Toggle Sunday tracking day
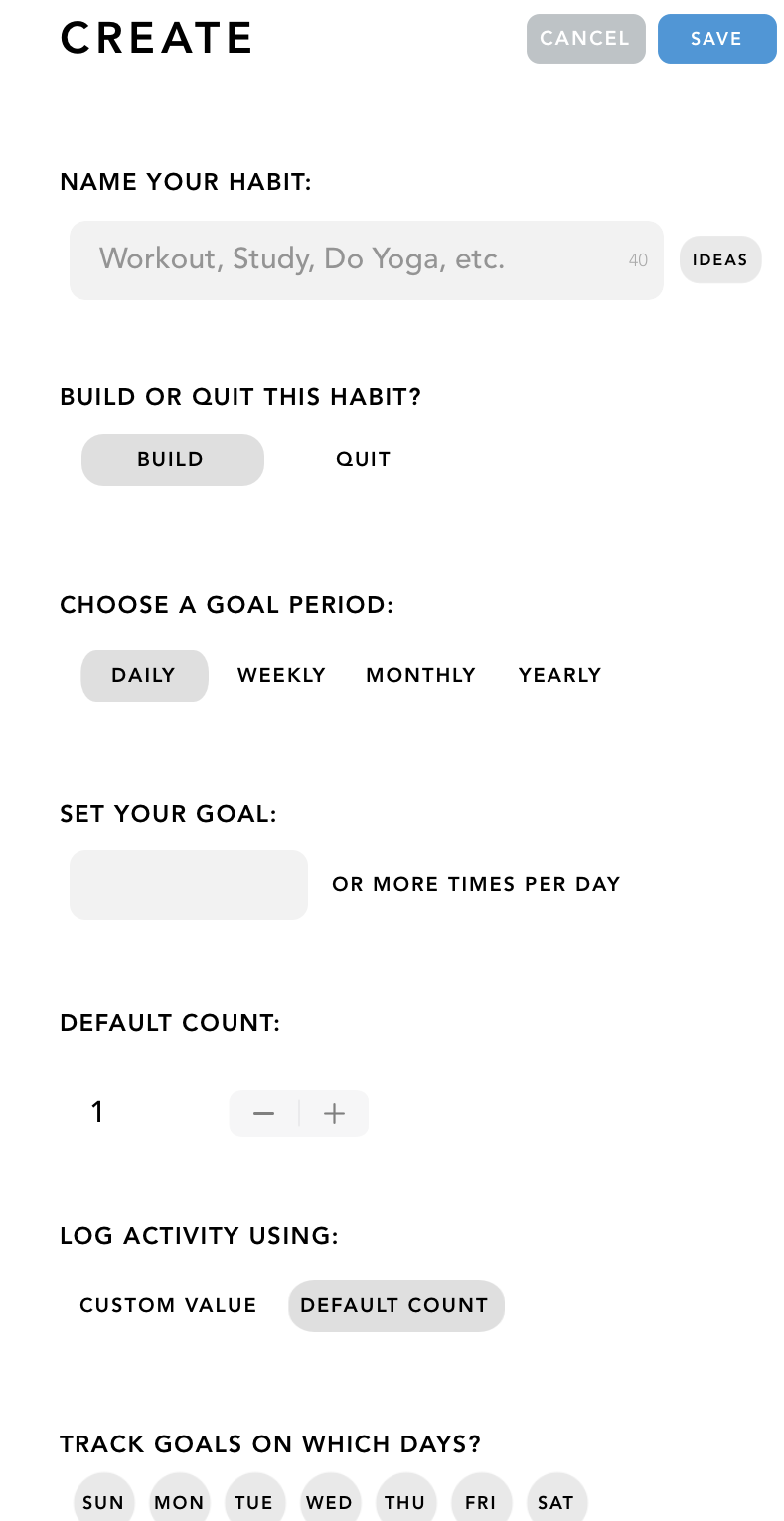784x1521 pixels. [103, 1501]
